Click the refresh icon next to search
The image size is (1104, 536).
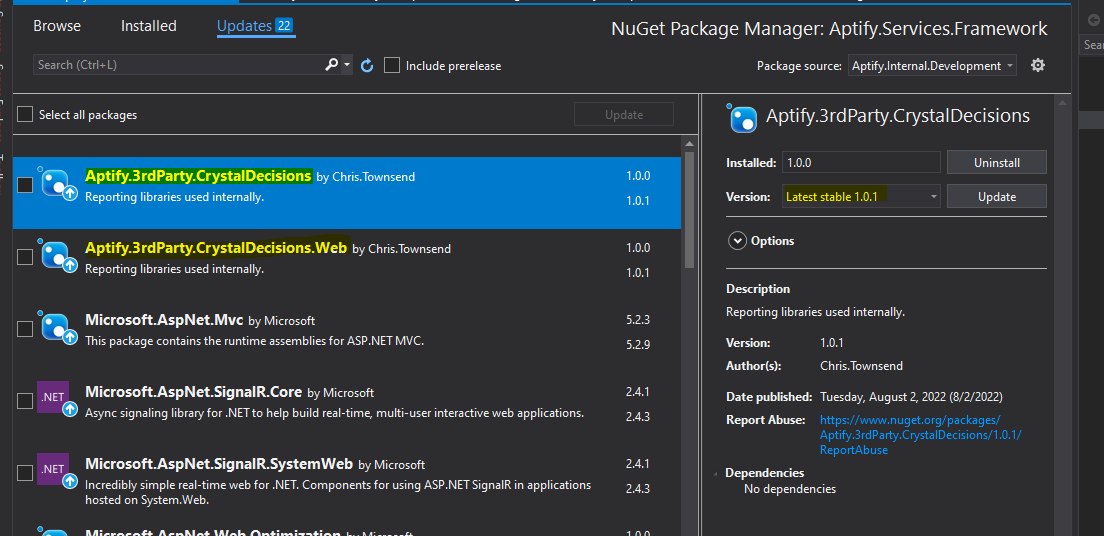coord(366,66)
